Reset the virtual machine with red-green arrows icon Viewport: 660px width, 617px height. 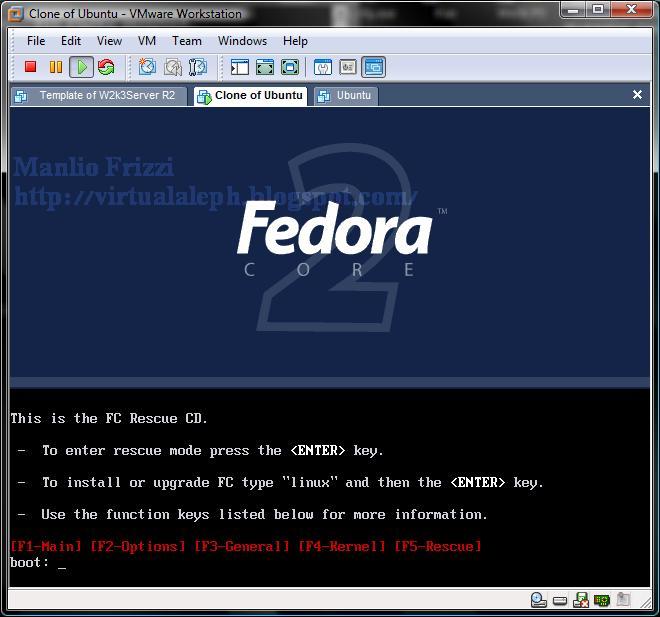106,67
